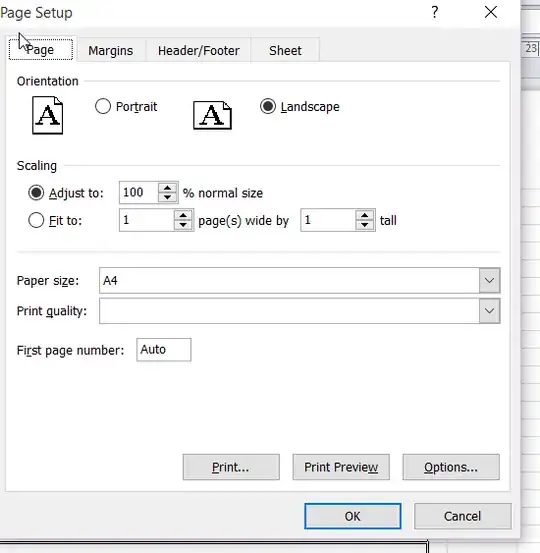Confirm with the OK button

click(353, 516)
